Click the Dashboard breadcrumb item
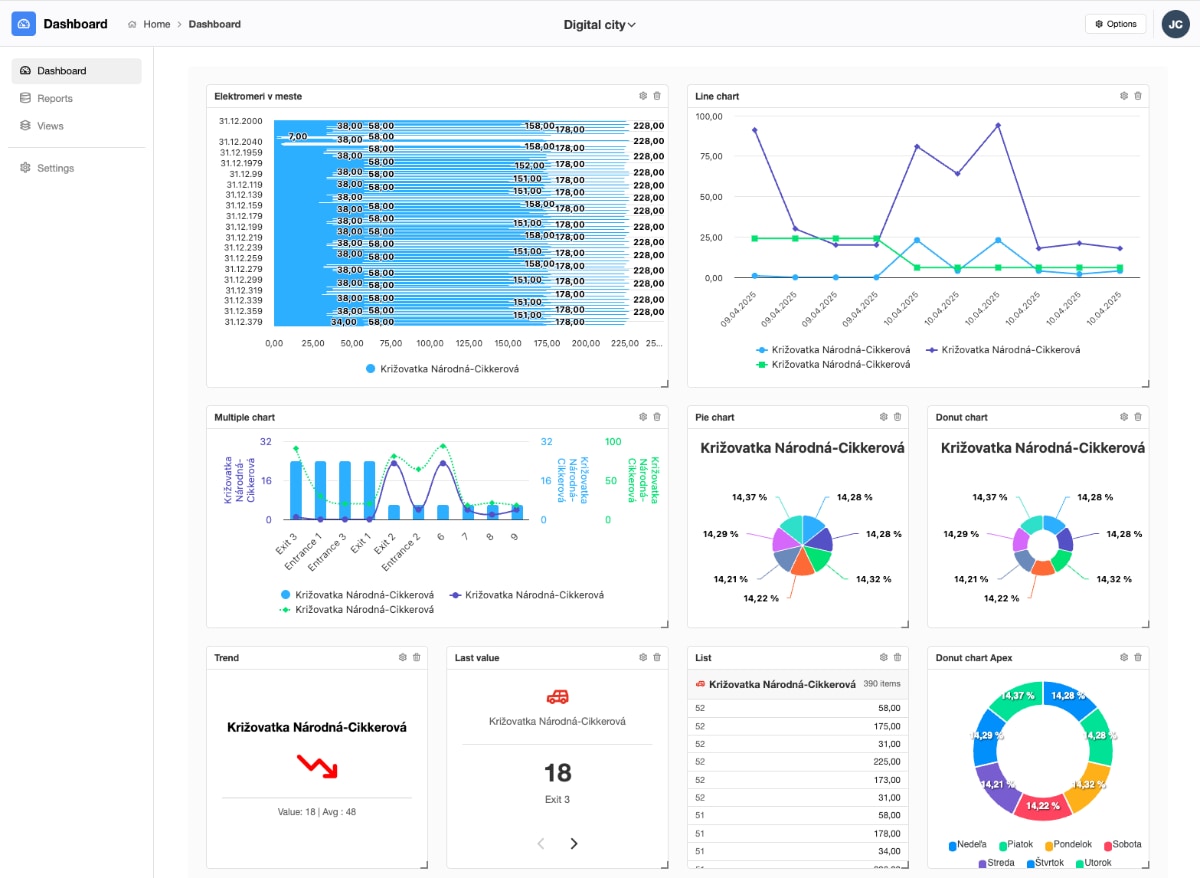The width and height of the screenshot is (1200, 878). click(x=214, y=24)
